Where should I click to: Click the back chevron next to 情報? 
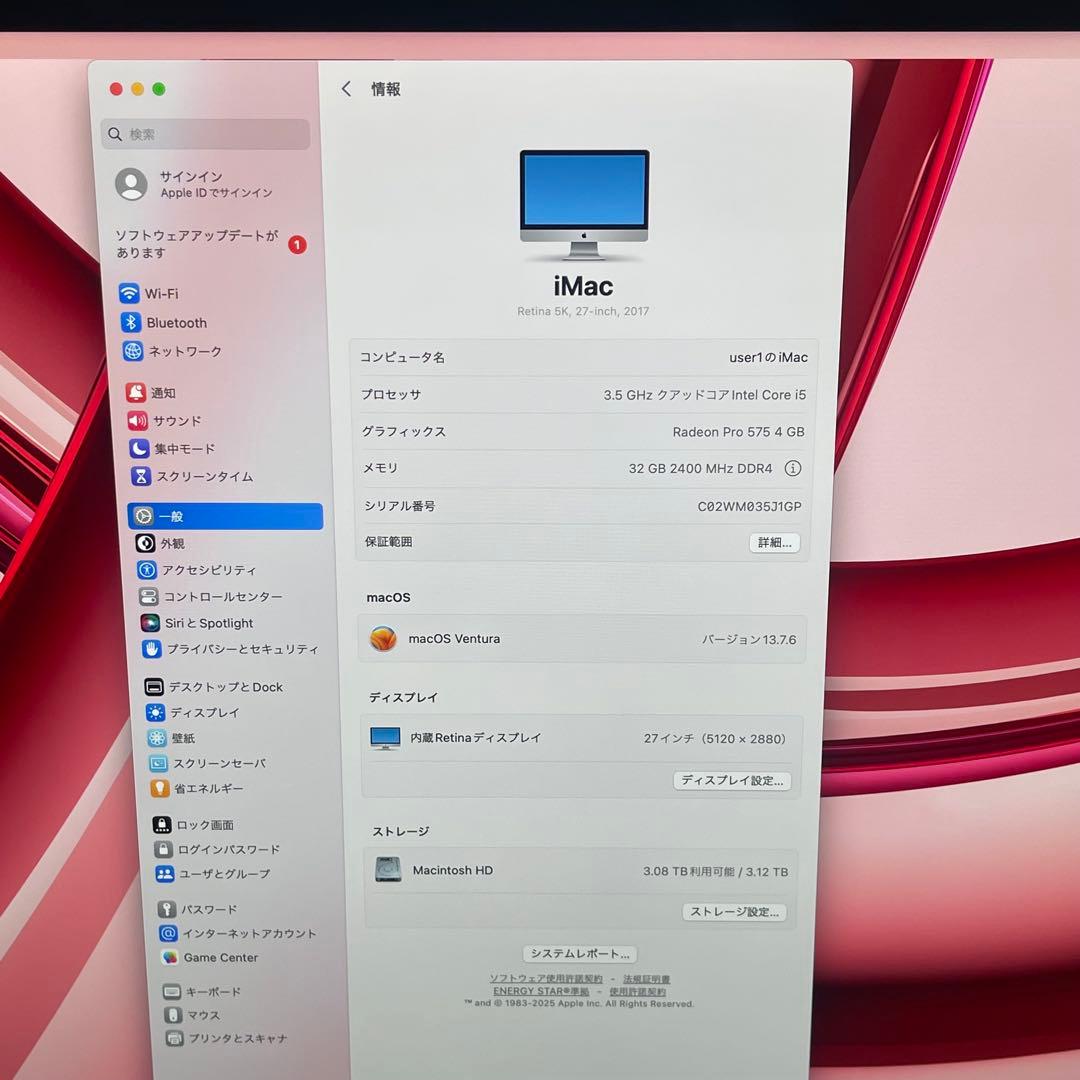[x=346, y=89]
